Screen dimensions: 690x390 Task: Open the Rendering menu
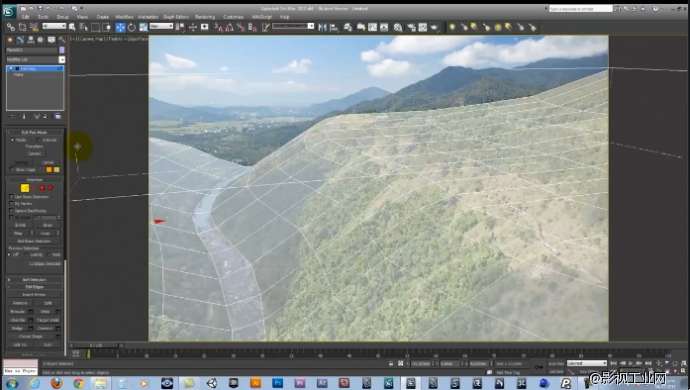[205, 17]
